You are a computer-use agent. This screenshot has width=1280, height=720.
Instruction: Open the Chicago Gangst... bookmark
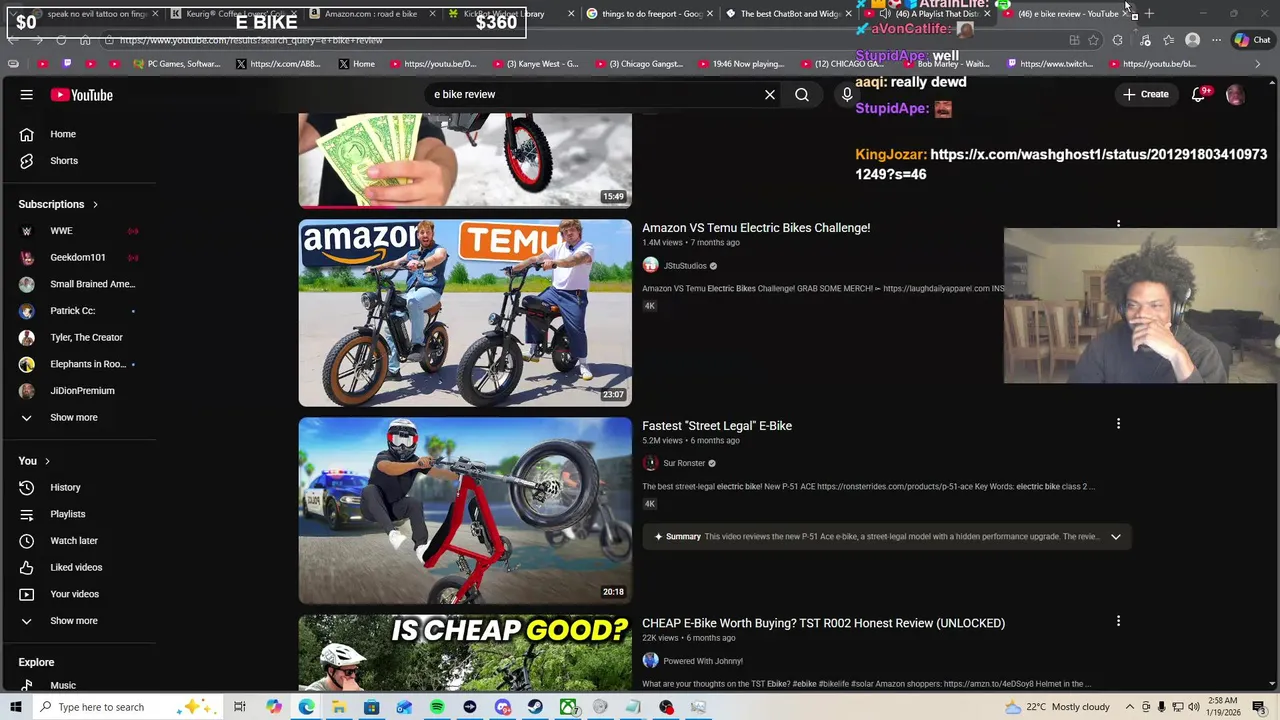click(638, 64)
